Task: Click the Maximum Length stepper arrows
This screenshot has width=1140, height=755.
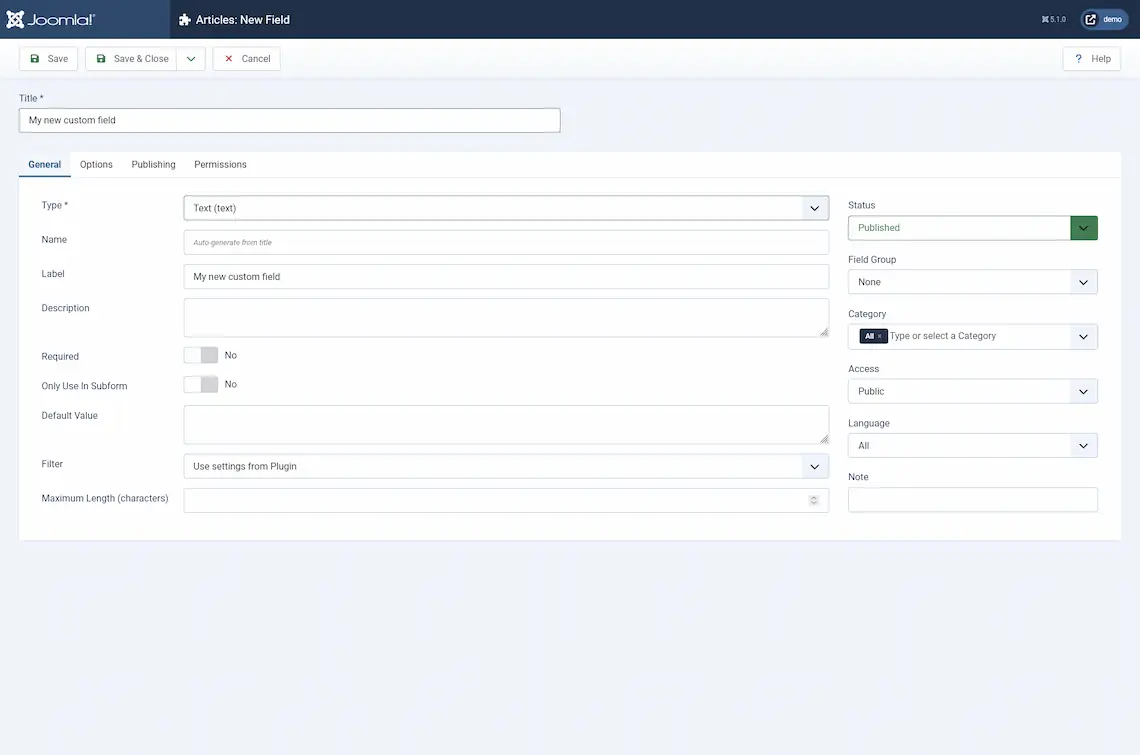Action: tap(814, 500)
